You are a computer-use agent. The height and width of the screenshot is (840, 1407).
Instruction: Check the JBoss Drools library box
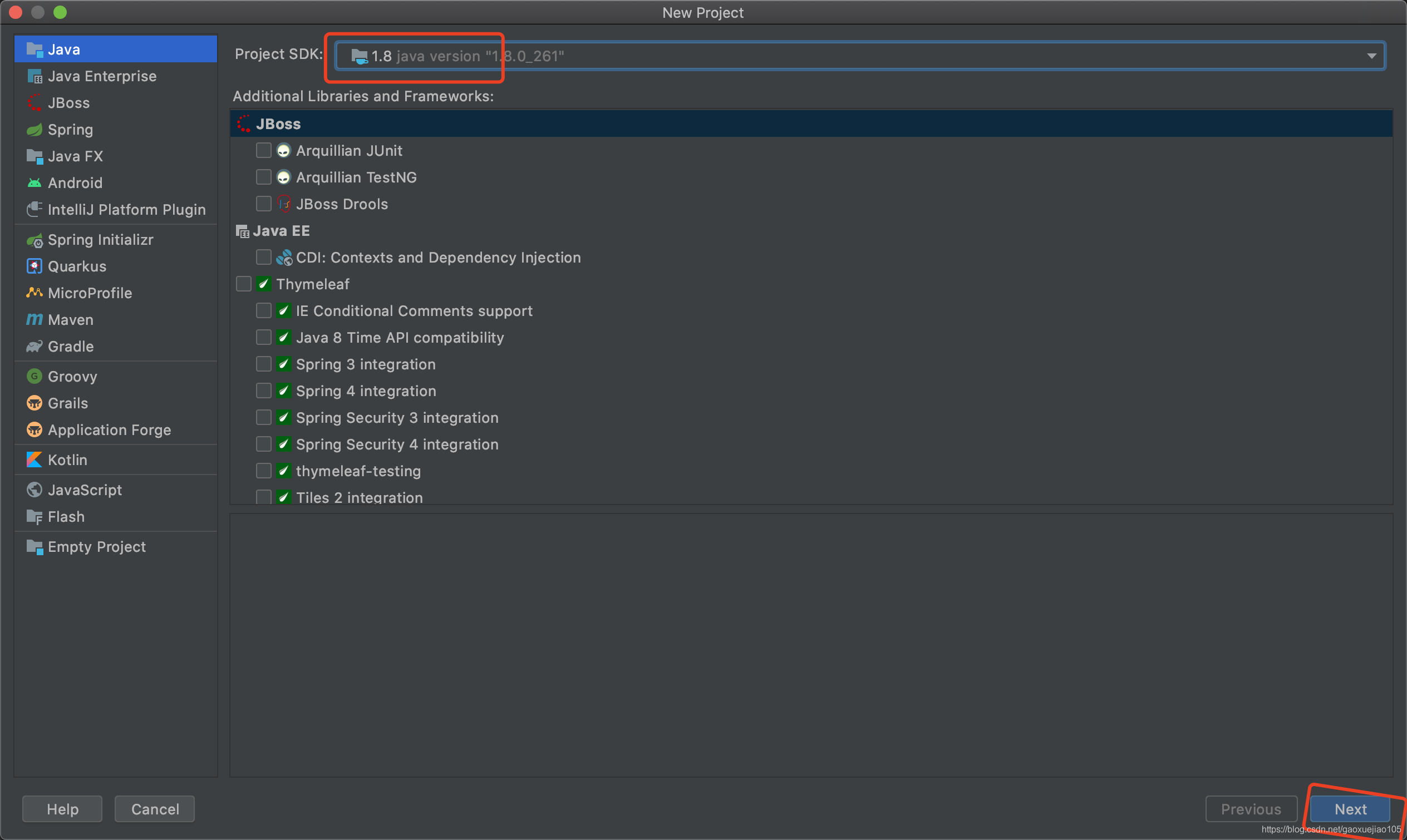[x=263, y=204]
